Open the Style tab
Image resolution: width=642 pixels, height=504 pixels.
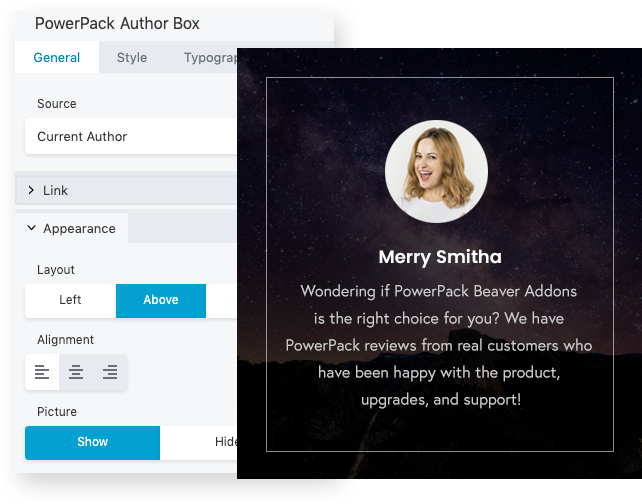tap(132, 57)
